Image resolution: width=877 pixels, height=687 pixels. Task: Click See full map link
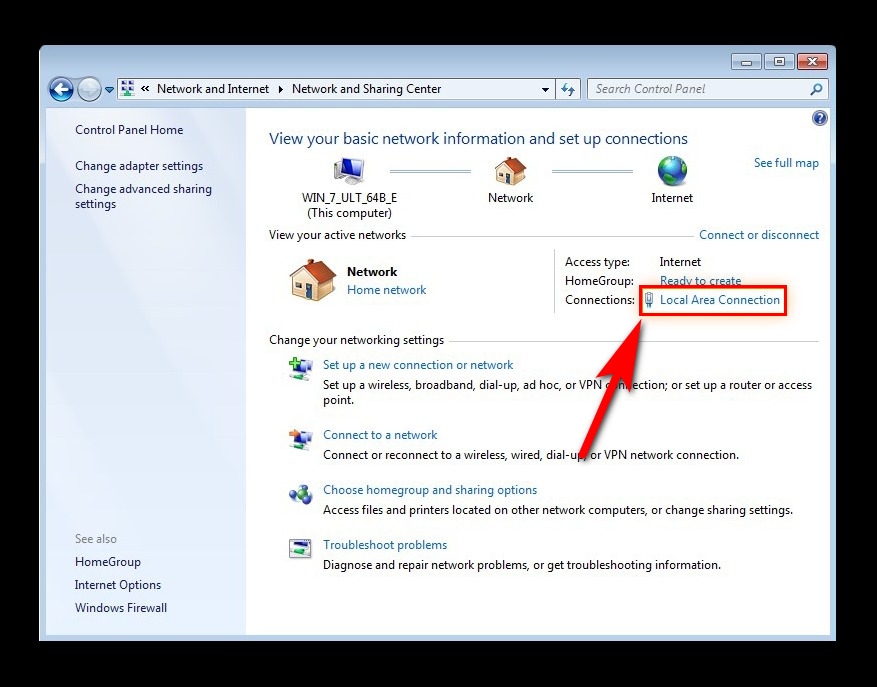coord(786,163)
